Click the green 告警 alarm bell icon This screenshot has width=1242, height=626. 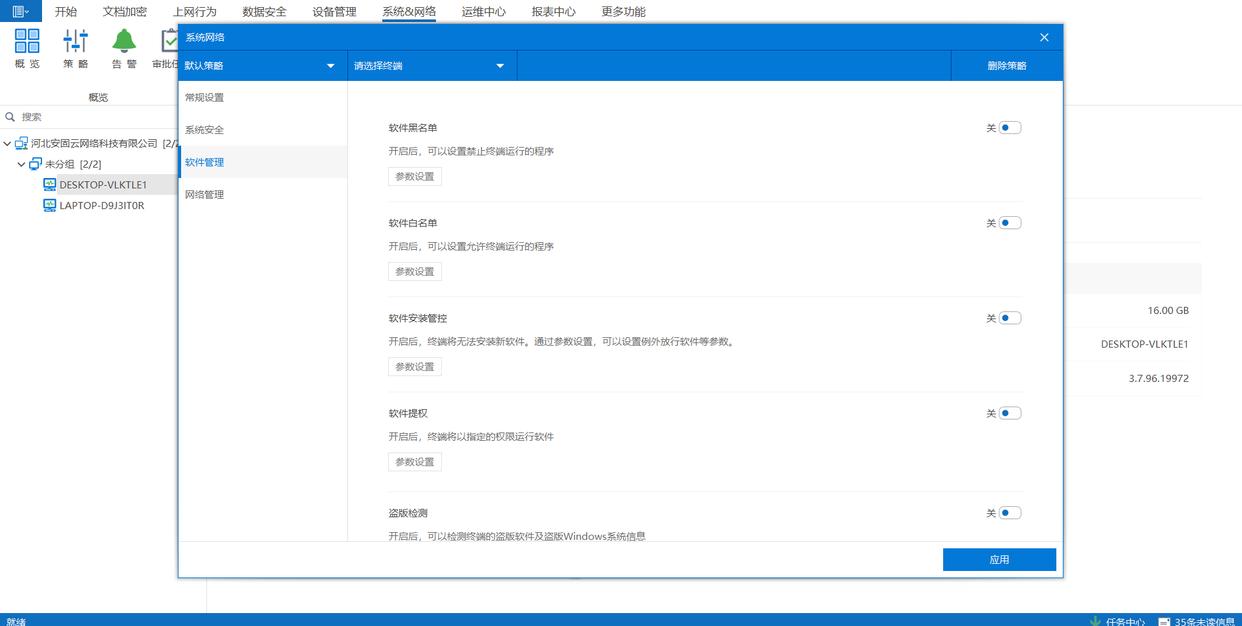[x=124, y=41]
